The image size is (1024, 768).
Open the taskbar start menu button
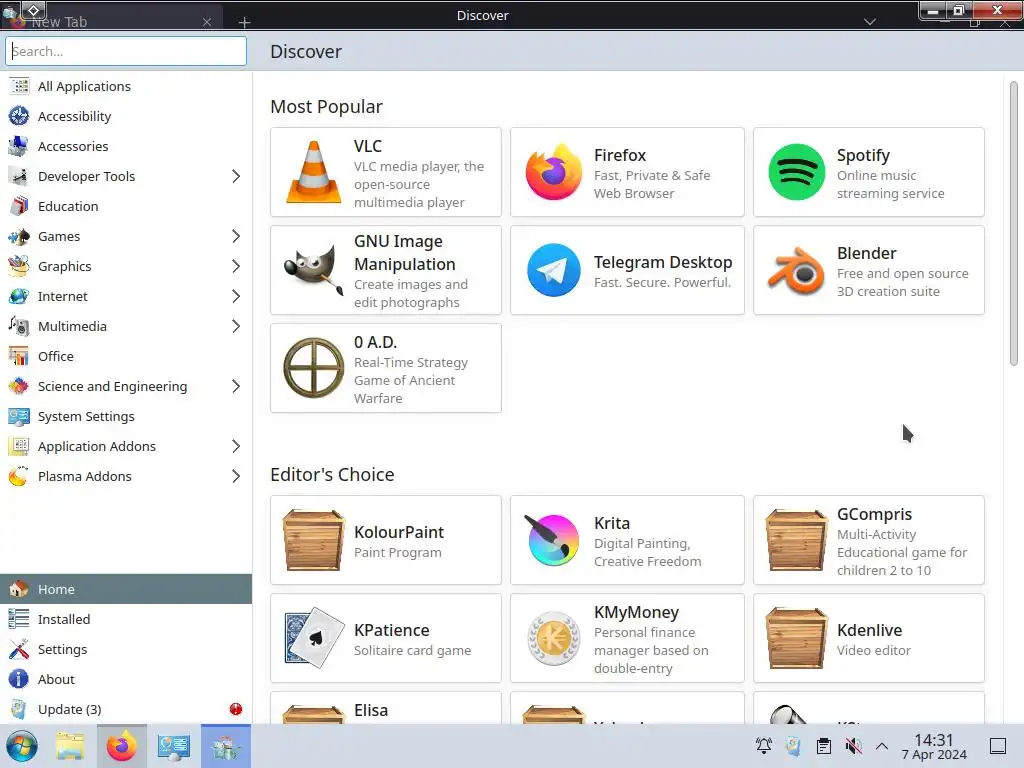click(x=22, y=746)
